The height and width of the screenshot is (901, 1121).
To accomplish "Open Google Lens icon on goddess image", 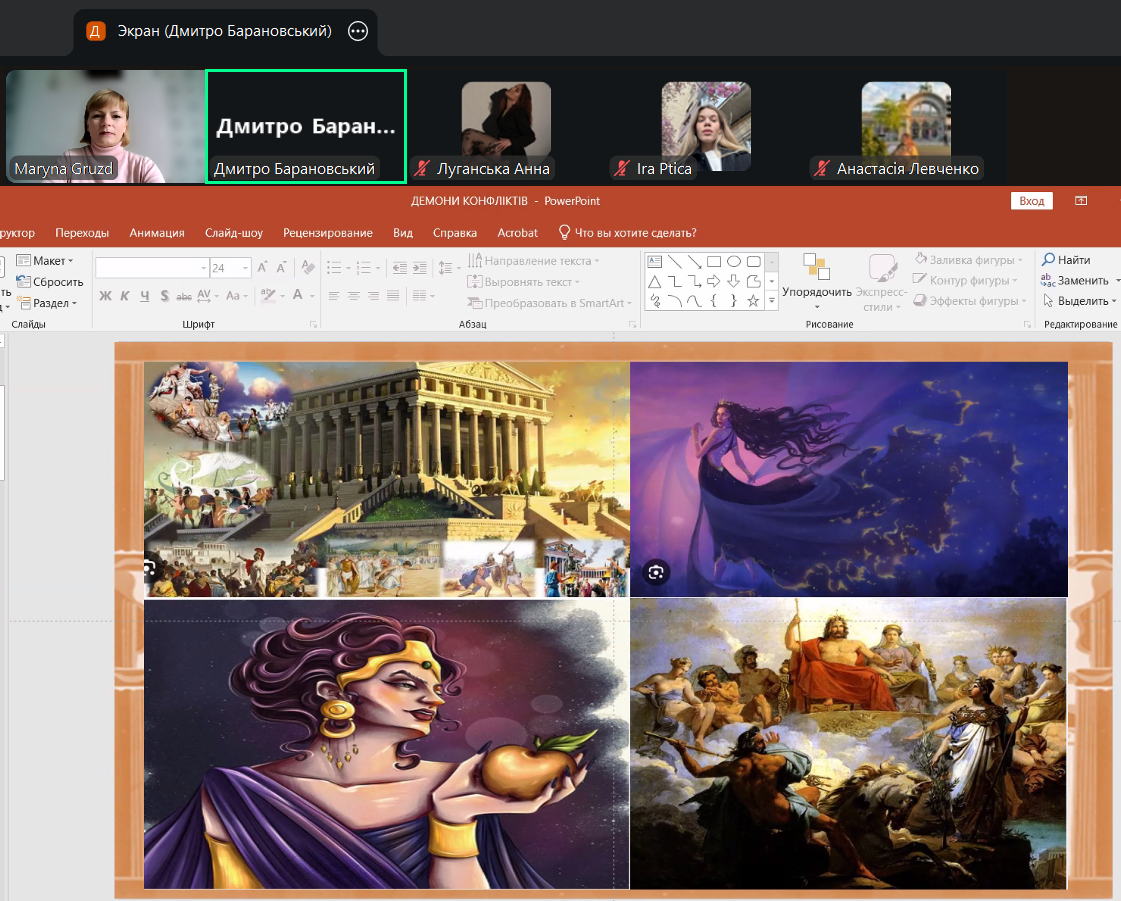I will click(x=656, y=572).
